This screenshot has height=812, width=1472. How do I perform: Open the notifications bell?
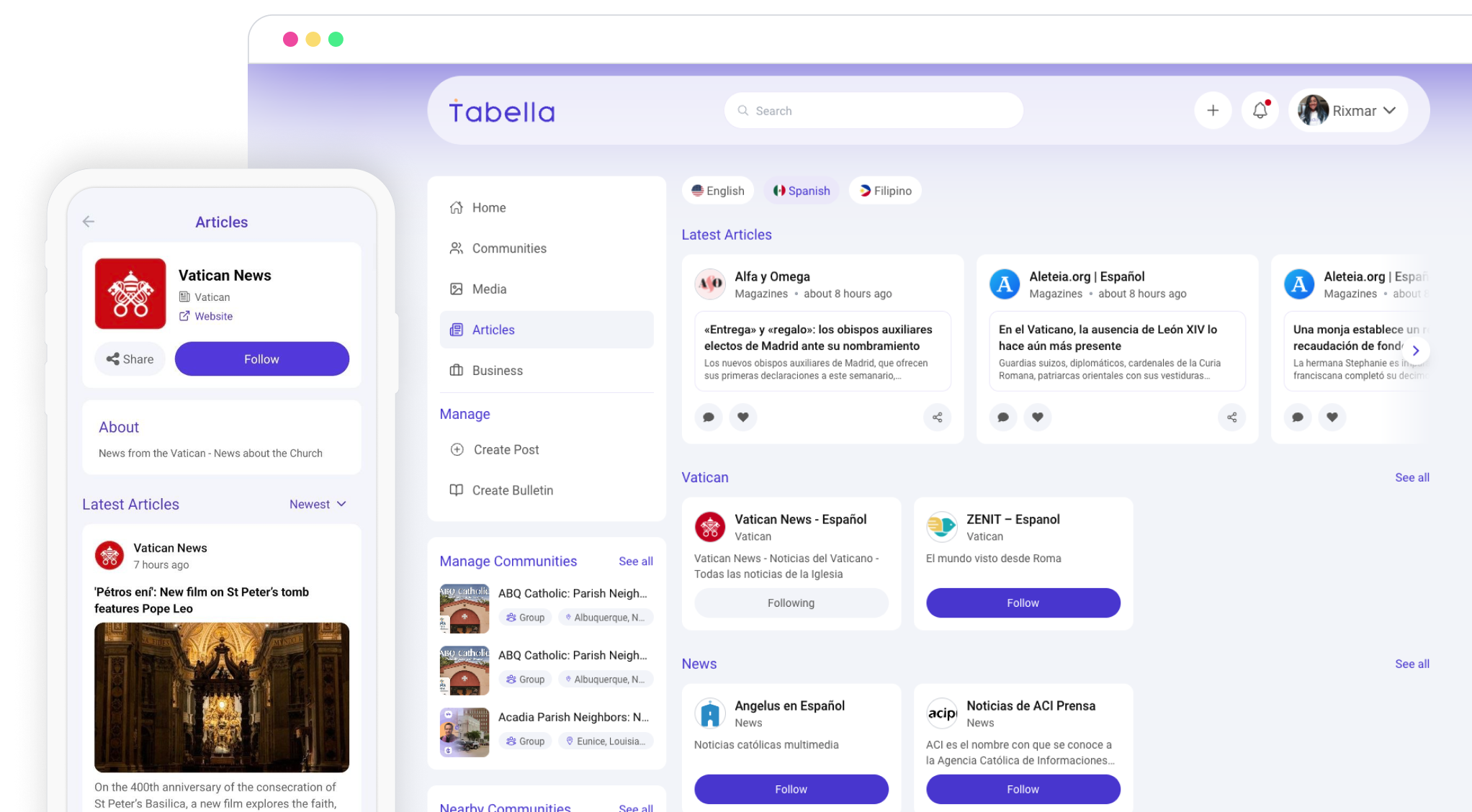coord(1260,111)
